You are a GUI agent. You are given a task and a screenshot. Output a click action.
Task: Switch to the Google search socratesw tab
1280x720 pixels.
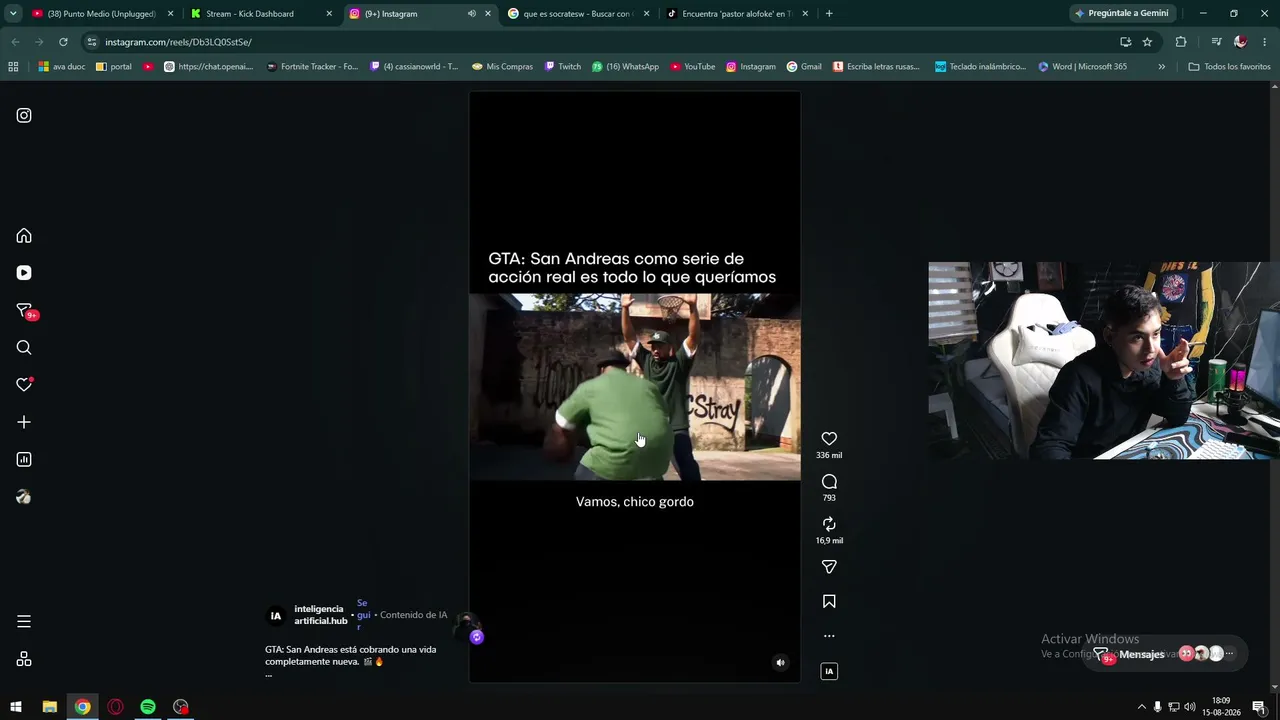pyautogui.click(x=580, y=14)
